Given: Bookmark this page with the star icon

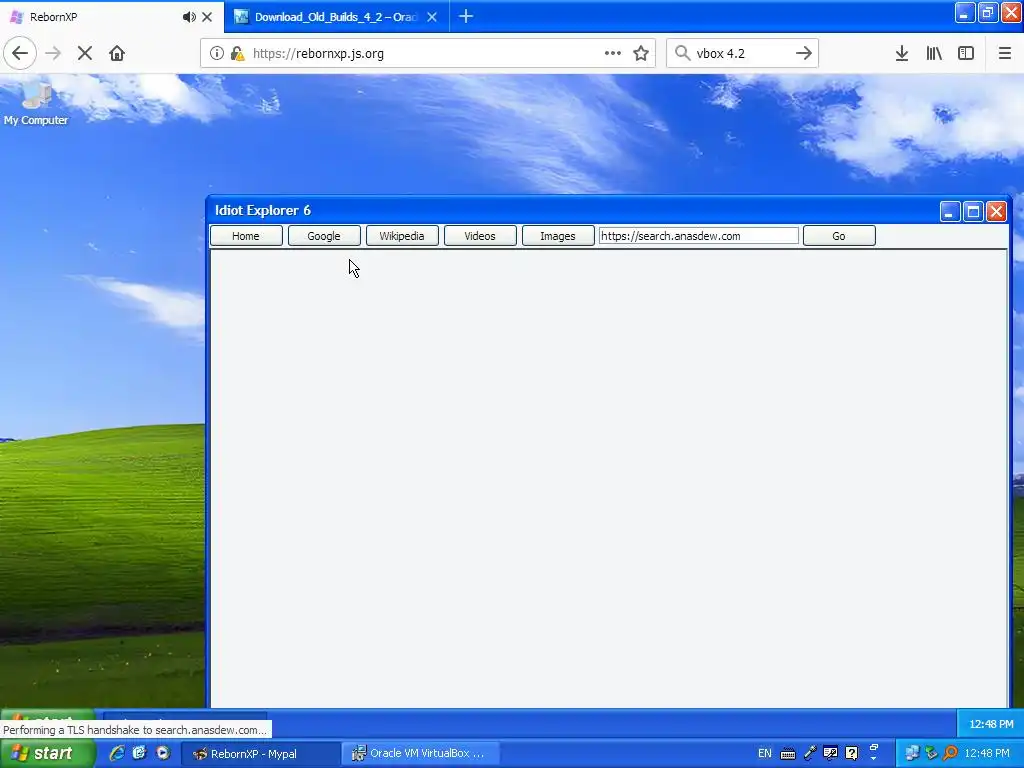Looking at the screenshot, I should (x=641, y=53).
